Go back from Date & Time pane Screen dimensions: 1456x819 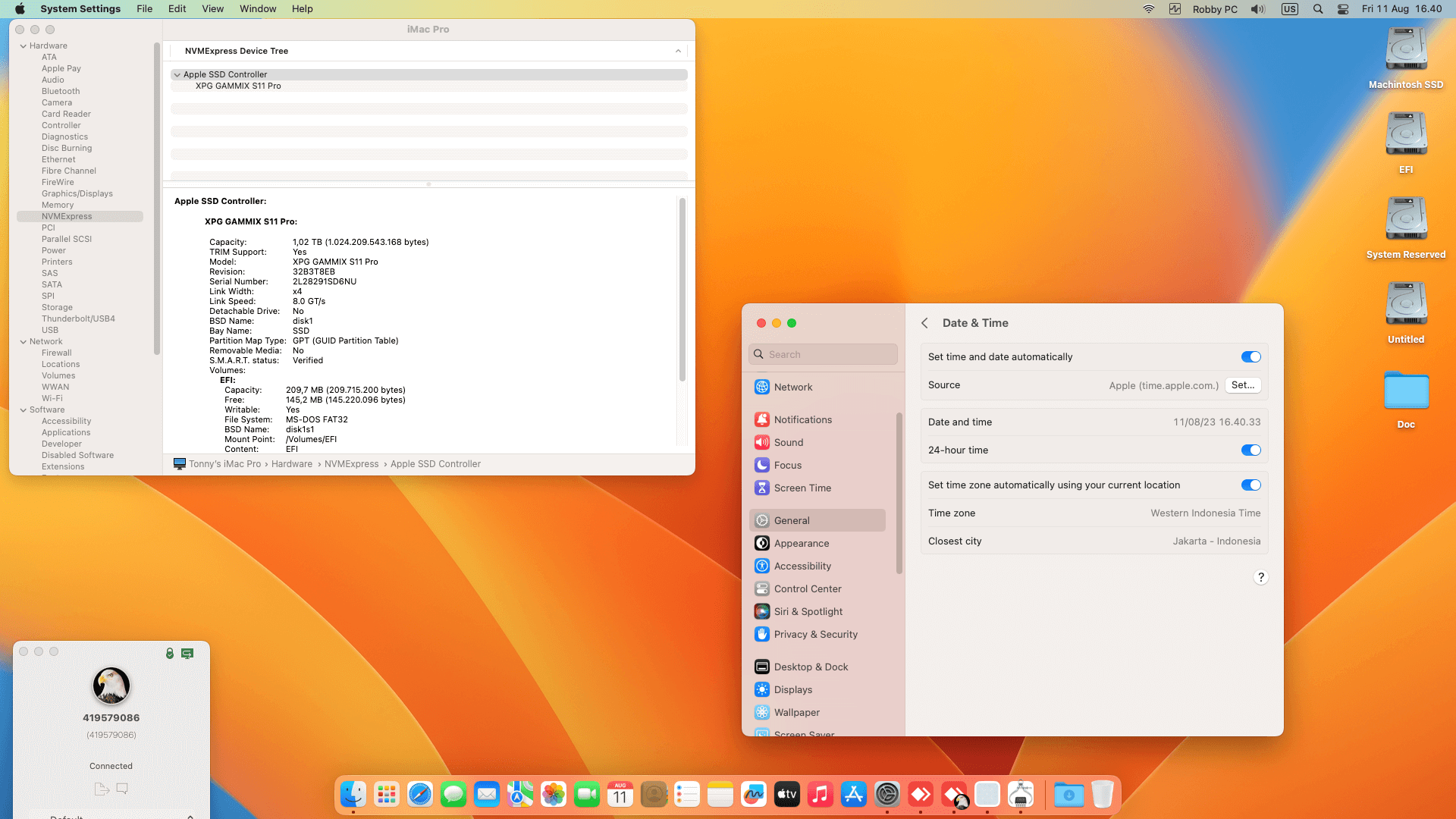(x=924, y=323)
